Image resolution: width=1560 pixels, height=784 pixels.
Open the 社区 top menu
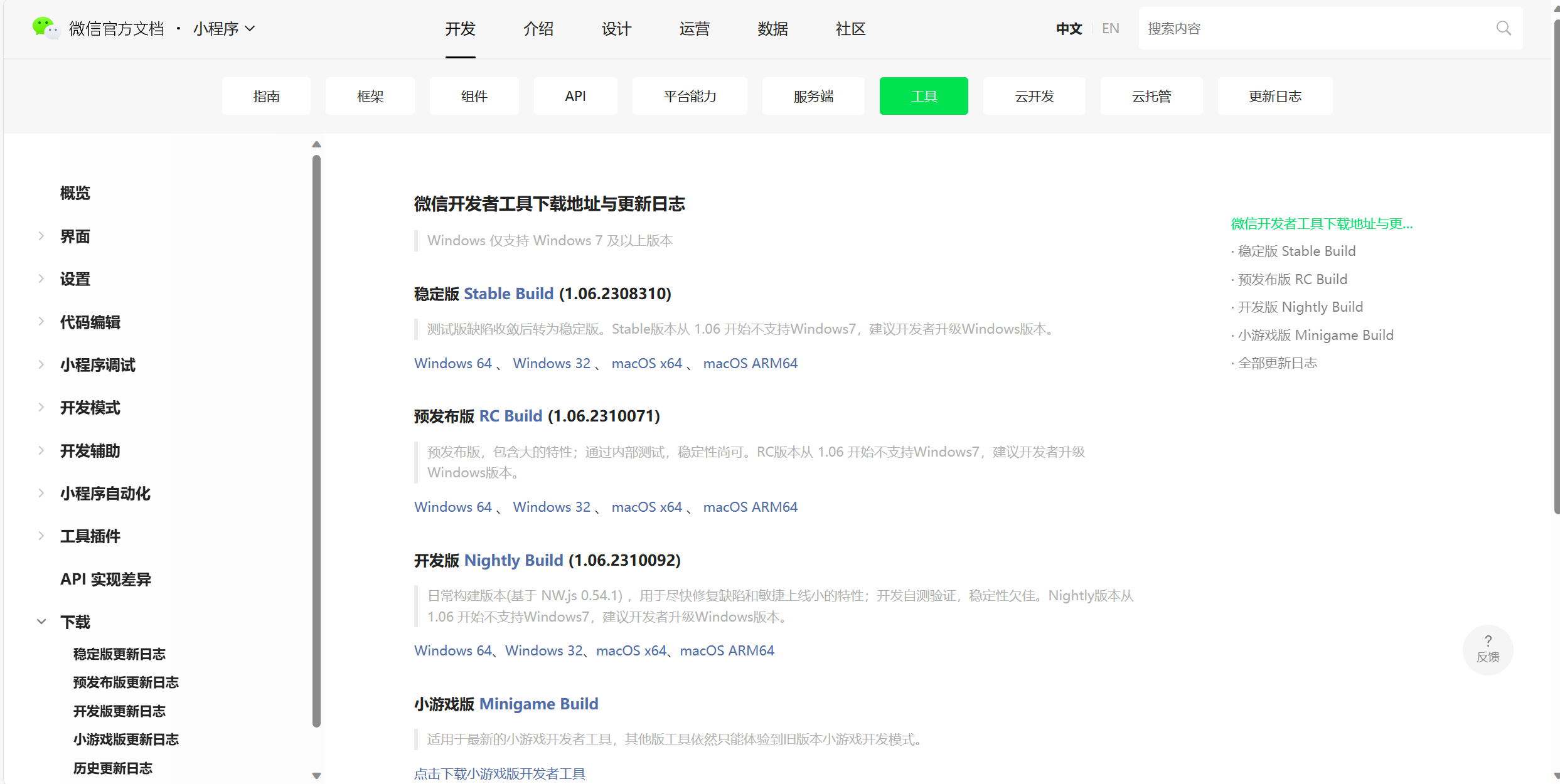tap(850, 29)
